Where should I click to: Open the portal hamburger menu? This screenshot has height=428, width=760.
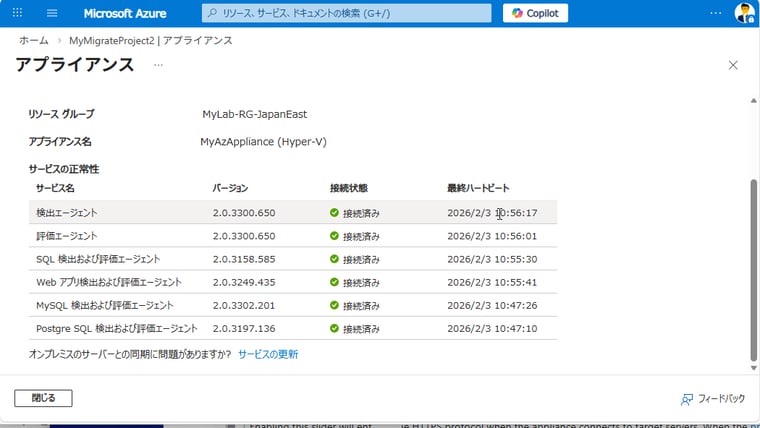[x=52, y=13]
